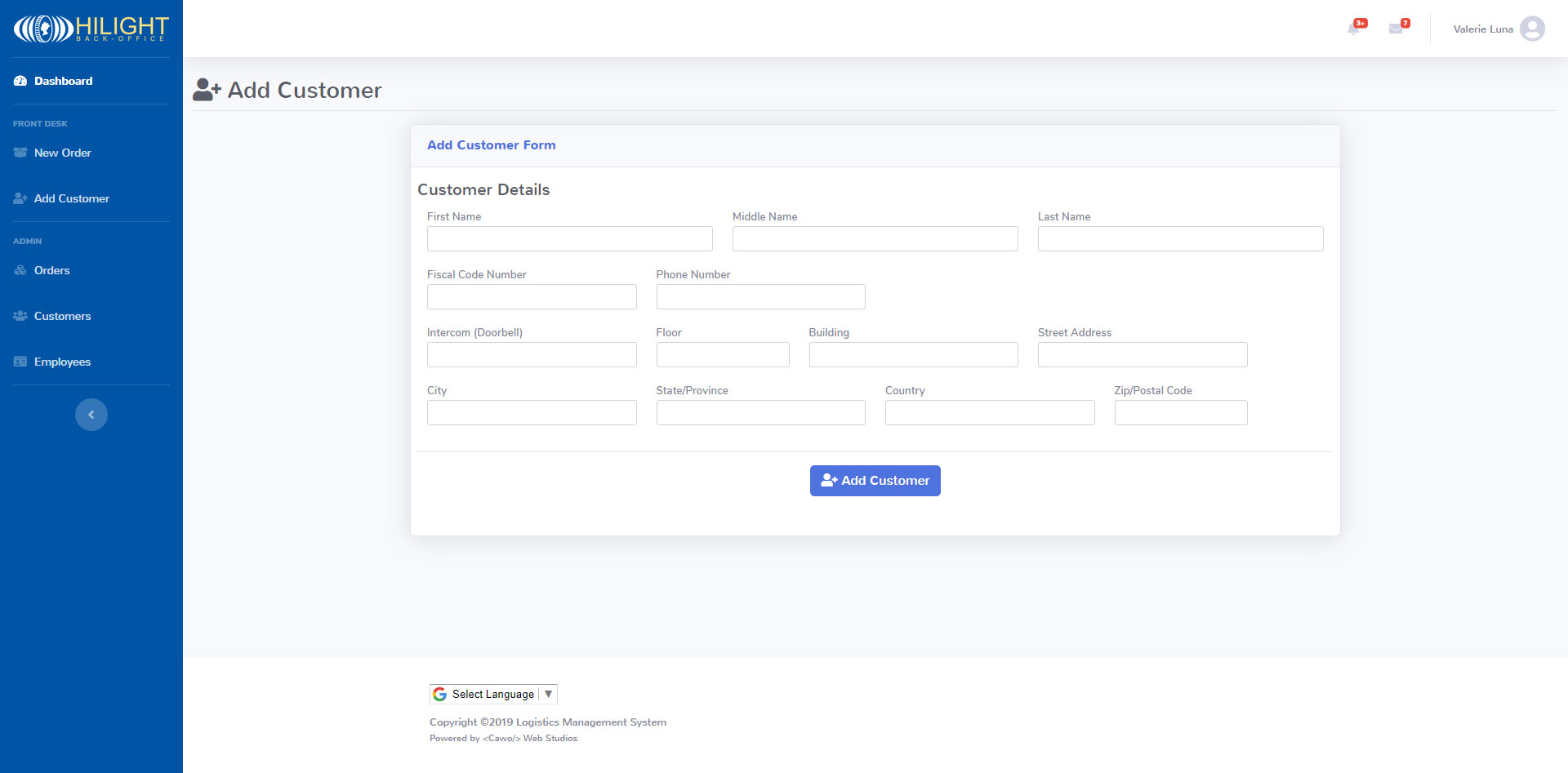Go to Add Customer in sidebar
The height and width of the screenshot is (773, 1568).
click(71, 198)
